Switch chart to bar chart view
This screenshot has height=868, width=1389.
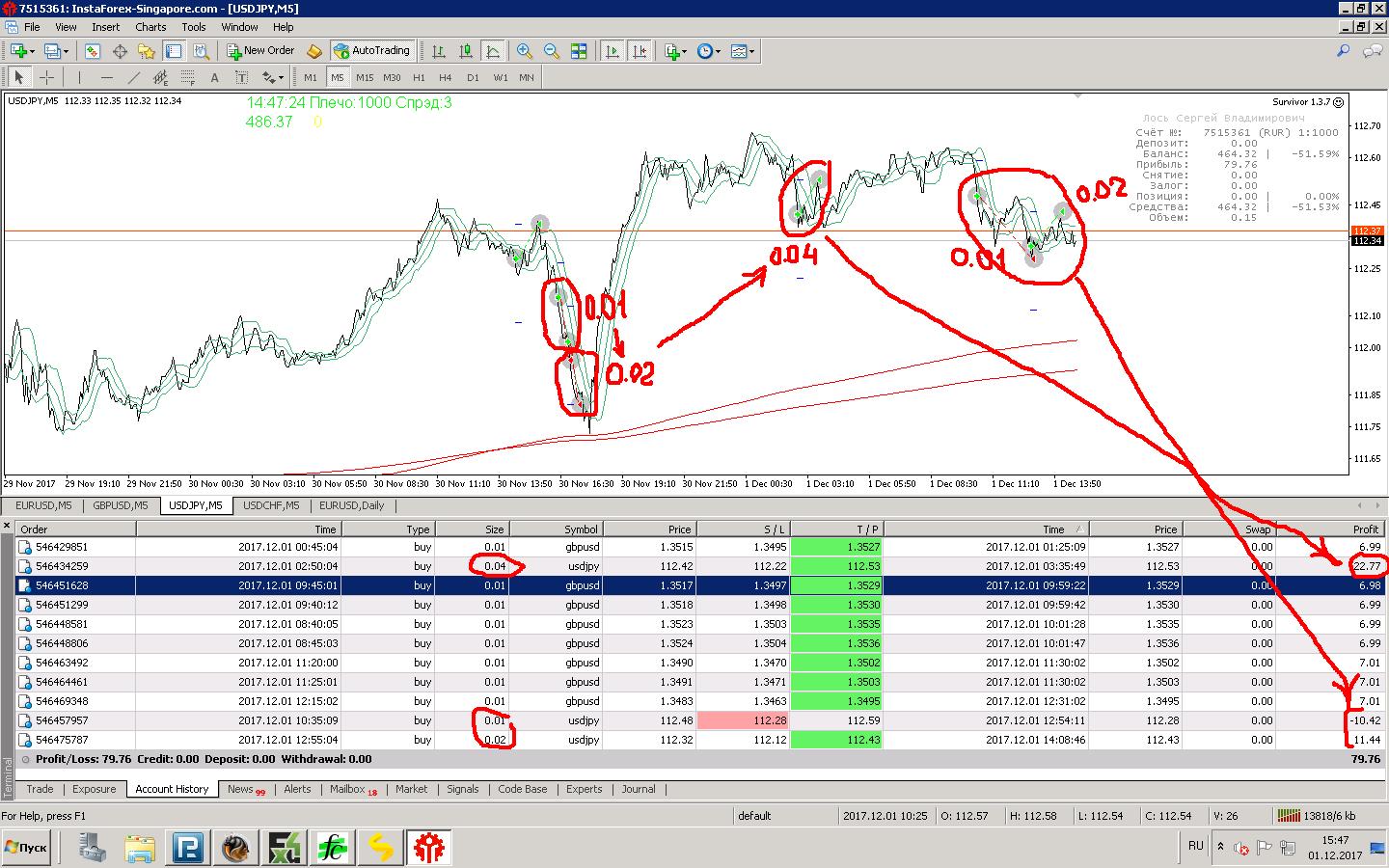[439, 51]
